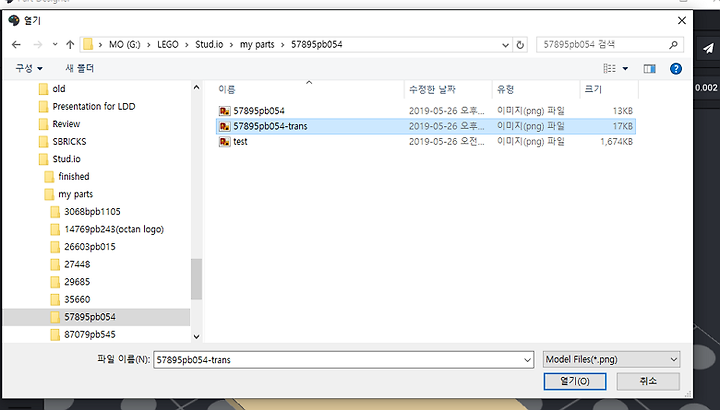Viewport: 720px width, 410px height.
Task: Jump to my parts in breadcrumb
Action: coord(257,45)
